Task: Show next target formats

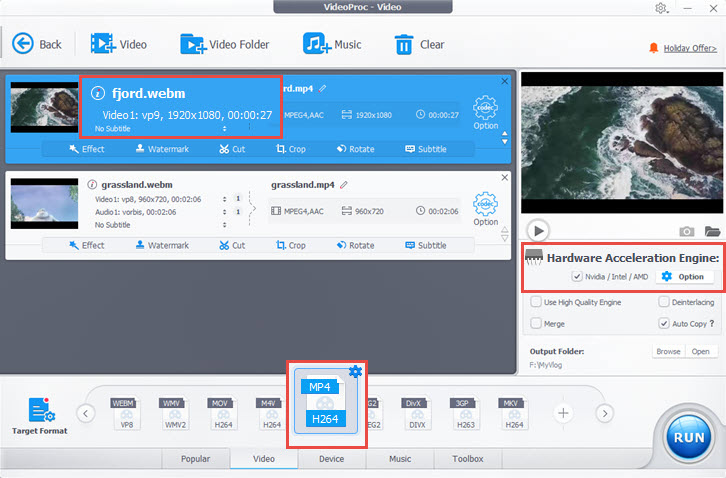Action: (605, 413)
